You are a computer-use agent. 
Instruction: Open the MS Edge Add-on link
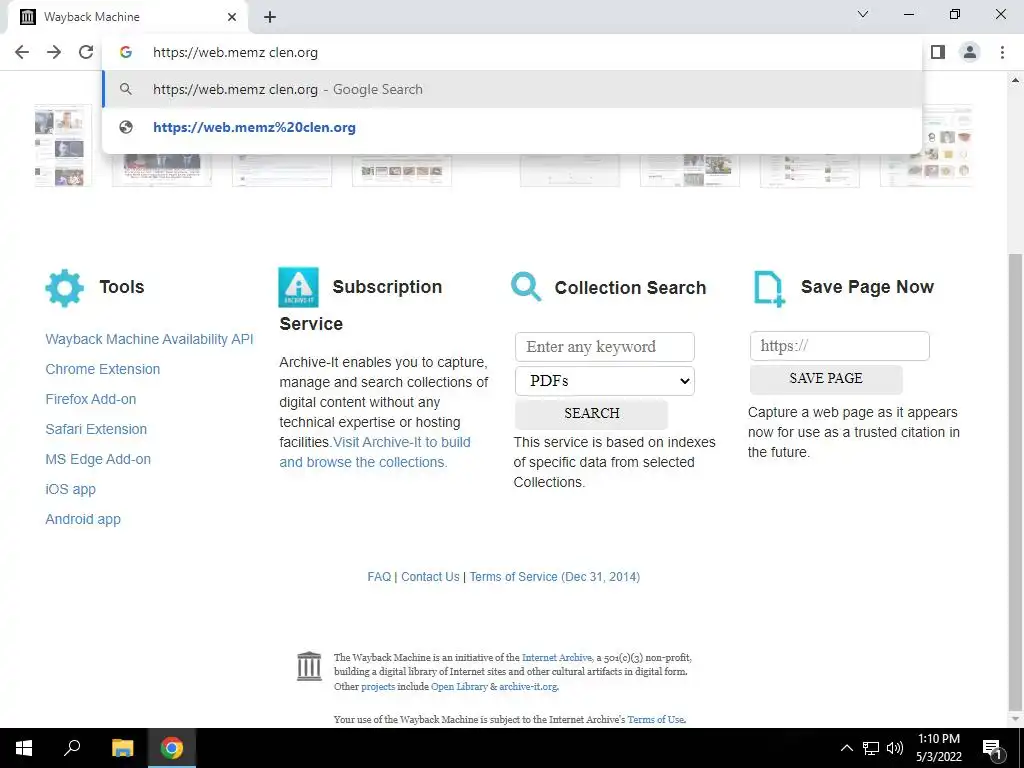pyautogui.click(x=98, y=459)
